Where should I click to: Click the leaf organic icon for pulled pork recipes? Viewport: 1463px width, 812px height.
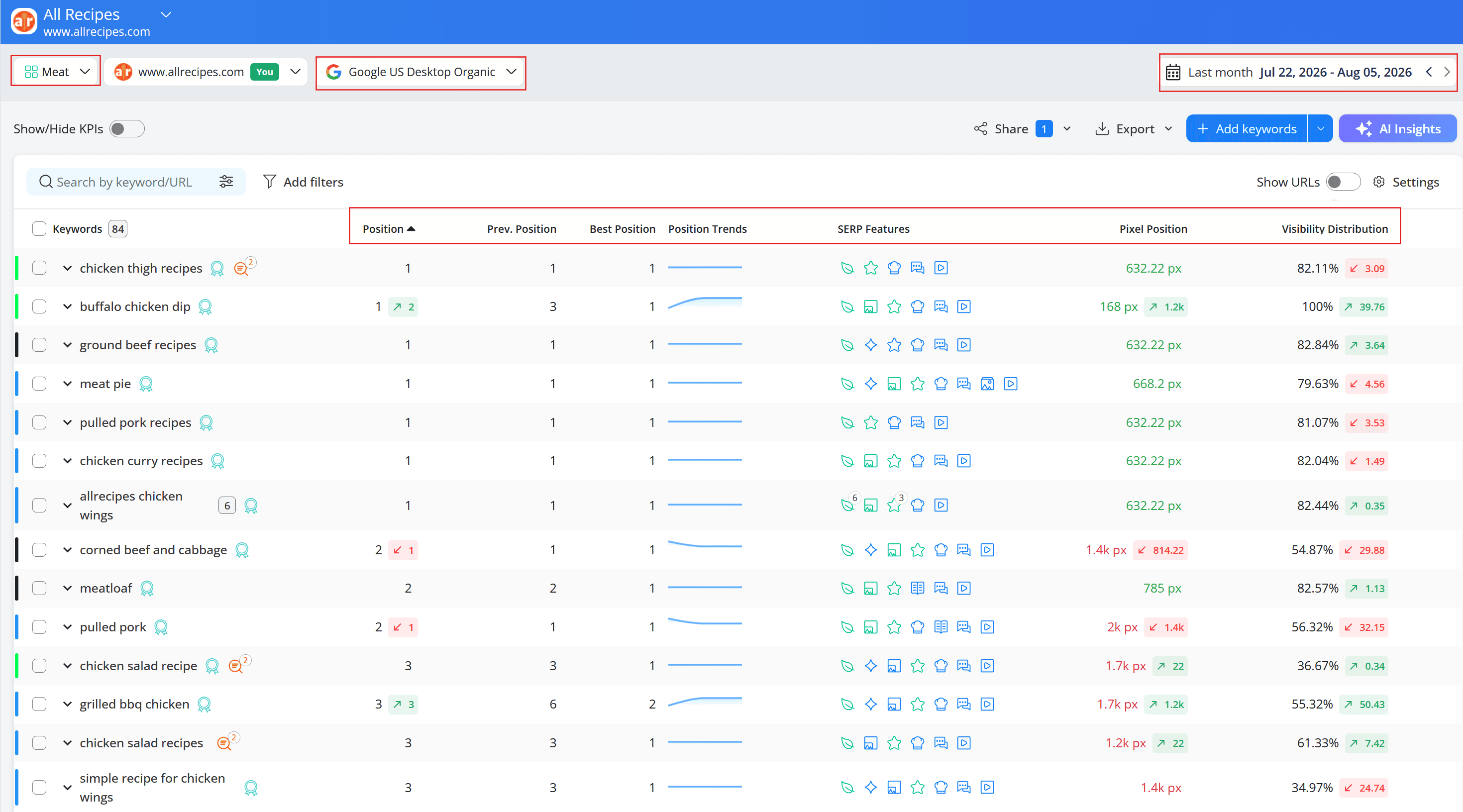pyautogui.click(x=847, y=422)
